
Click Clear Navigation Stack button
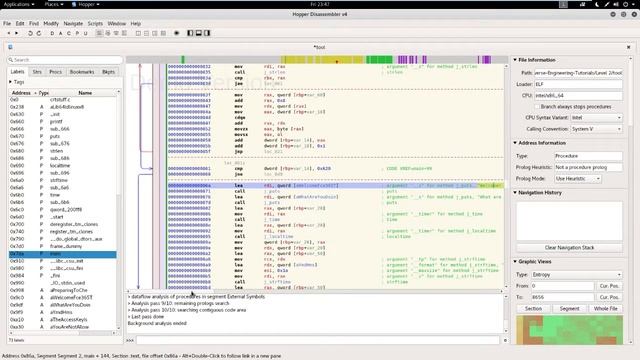click(x=569, y=248)
